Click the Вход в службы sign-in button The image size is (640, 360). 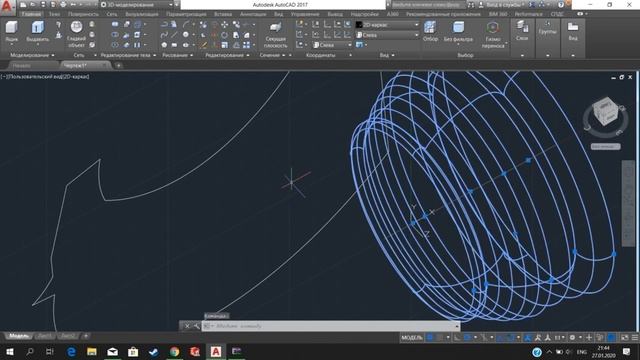point(502,4)
